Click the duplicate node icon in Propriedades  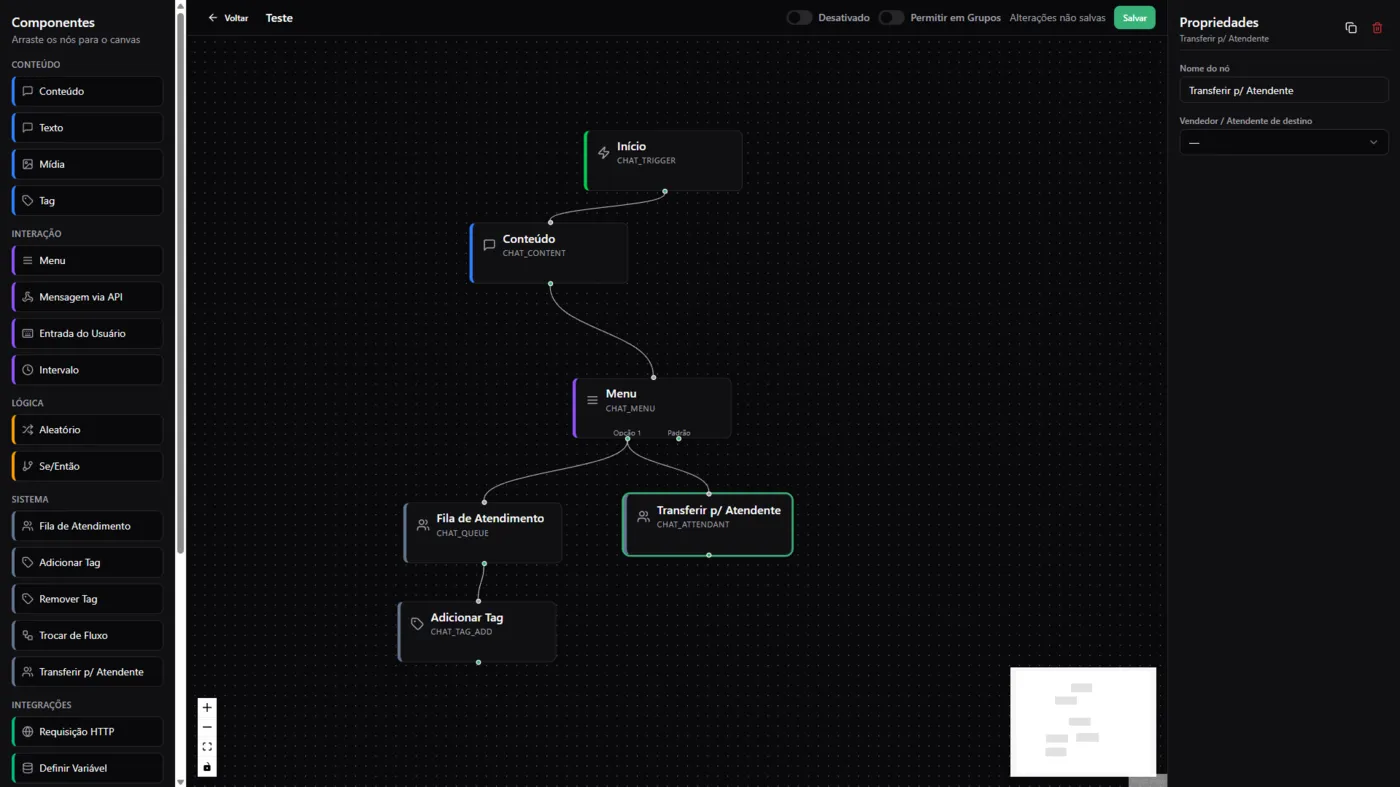pos(1351,28)
